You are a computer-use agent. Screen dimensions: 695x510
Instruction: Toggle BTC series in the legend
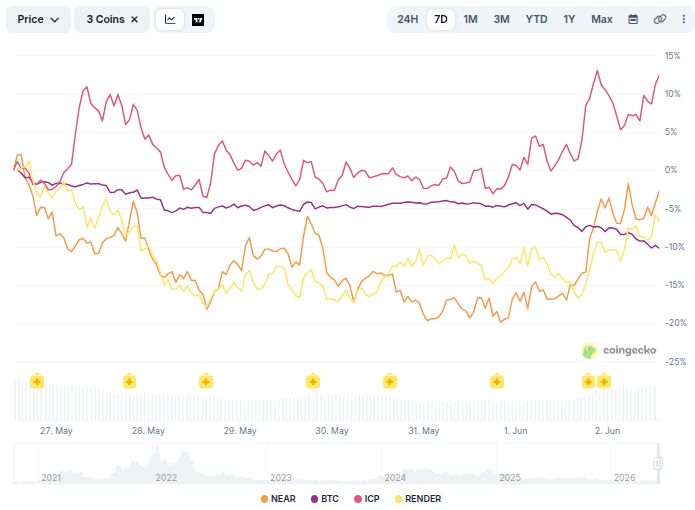pyautogui.click(x=324, y=499)
